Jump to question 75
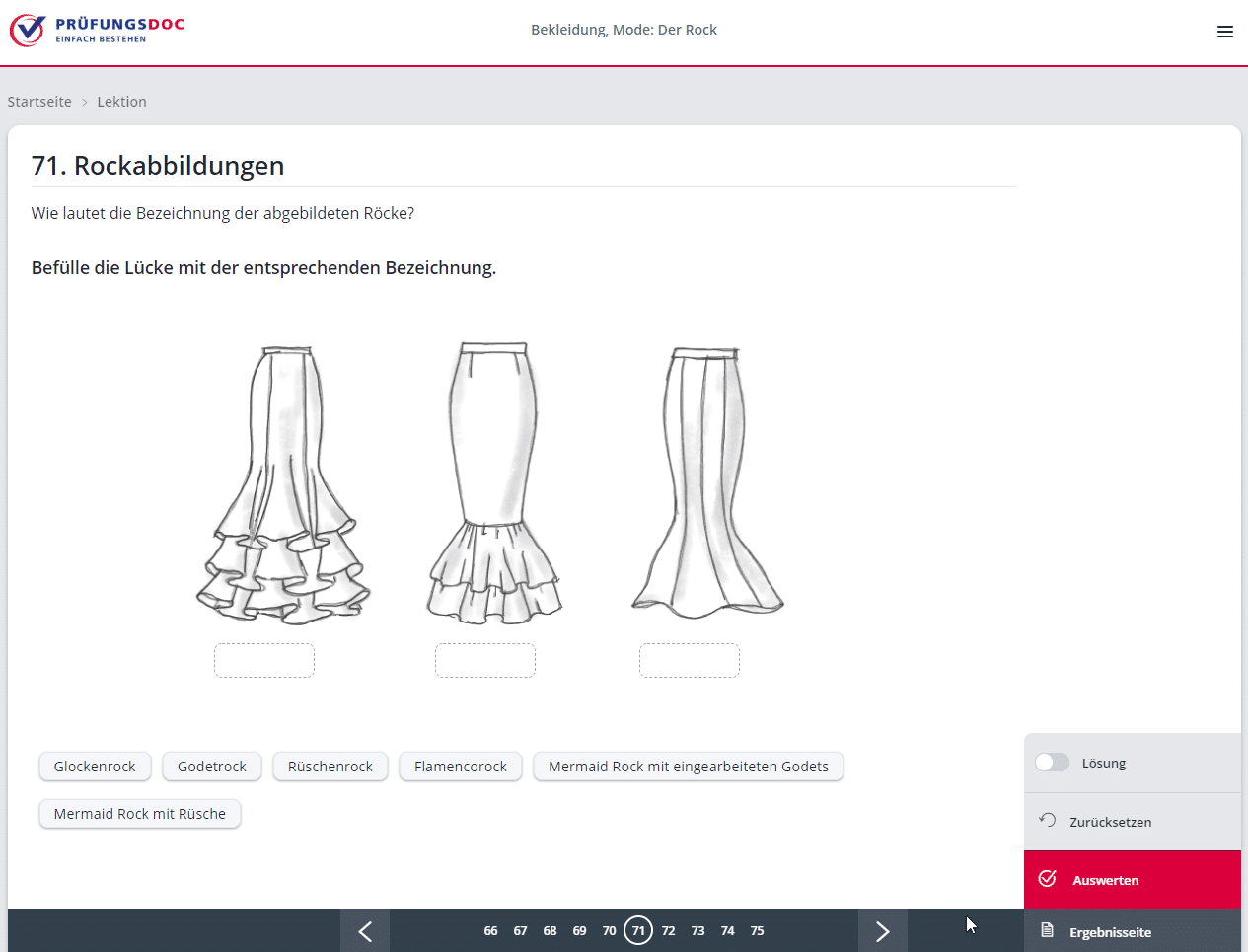 pos(757,931)
